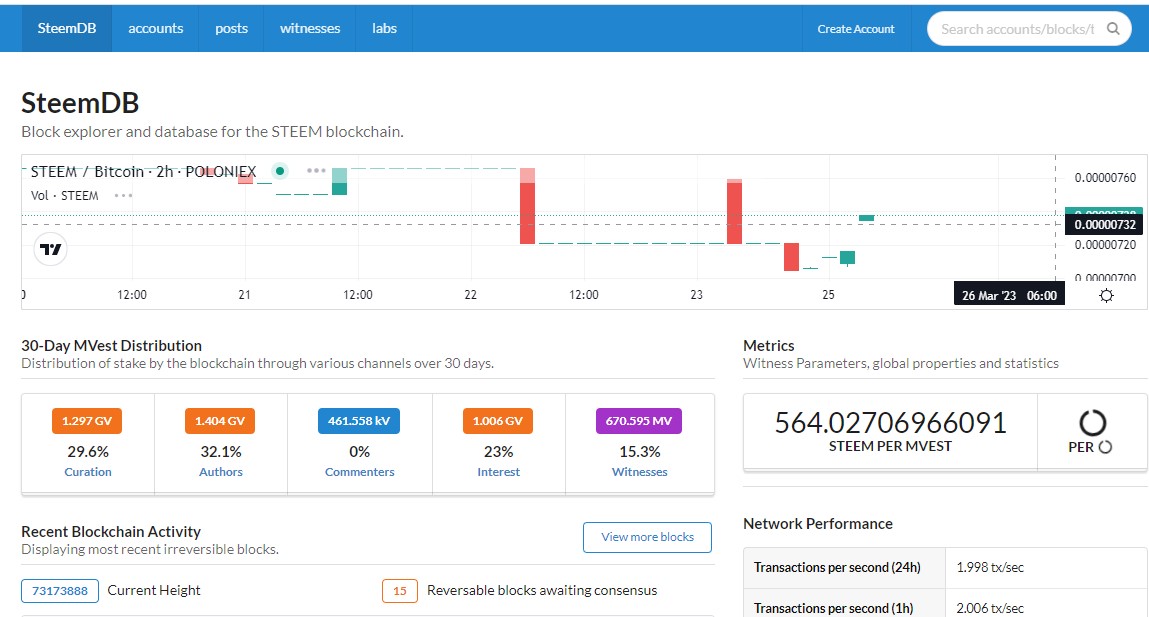Viewport: 1149px width, 617px height.
Task: Click the 0.00000760 price axis label
Action: coord(1105,178)
